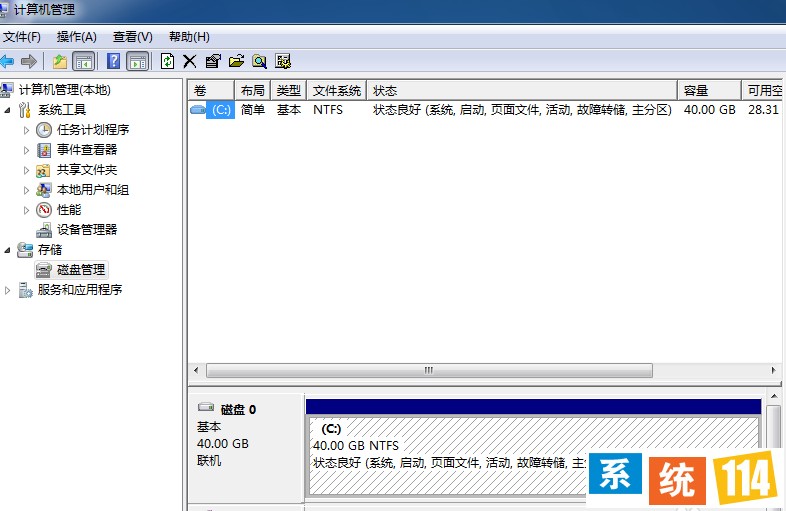Select the 磁盘管理 tree item

81,270
